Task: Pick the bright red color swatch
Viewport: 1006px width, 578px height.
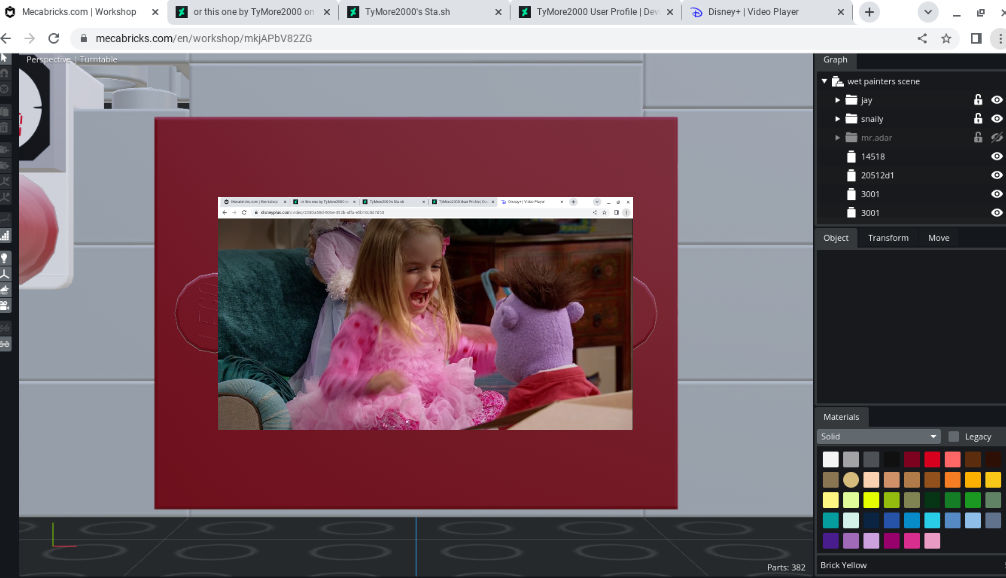Action: pyautogui.click(x=932, y=459)
